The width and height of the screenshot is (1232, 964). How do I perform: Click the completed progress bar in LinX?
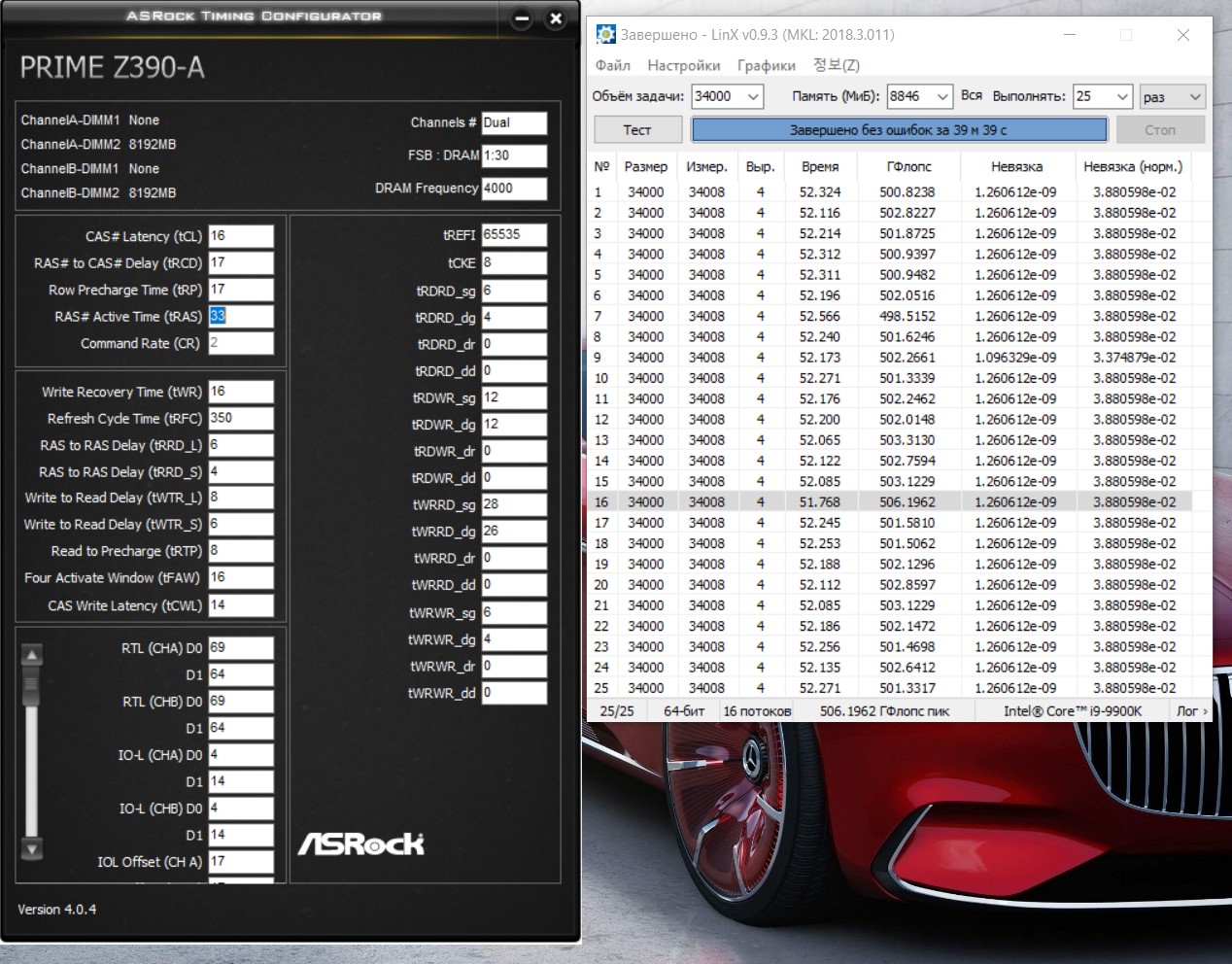[x=899, y=130]
